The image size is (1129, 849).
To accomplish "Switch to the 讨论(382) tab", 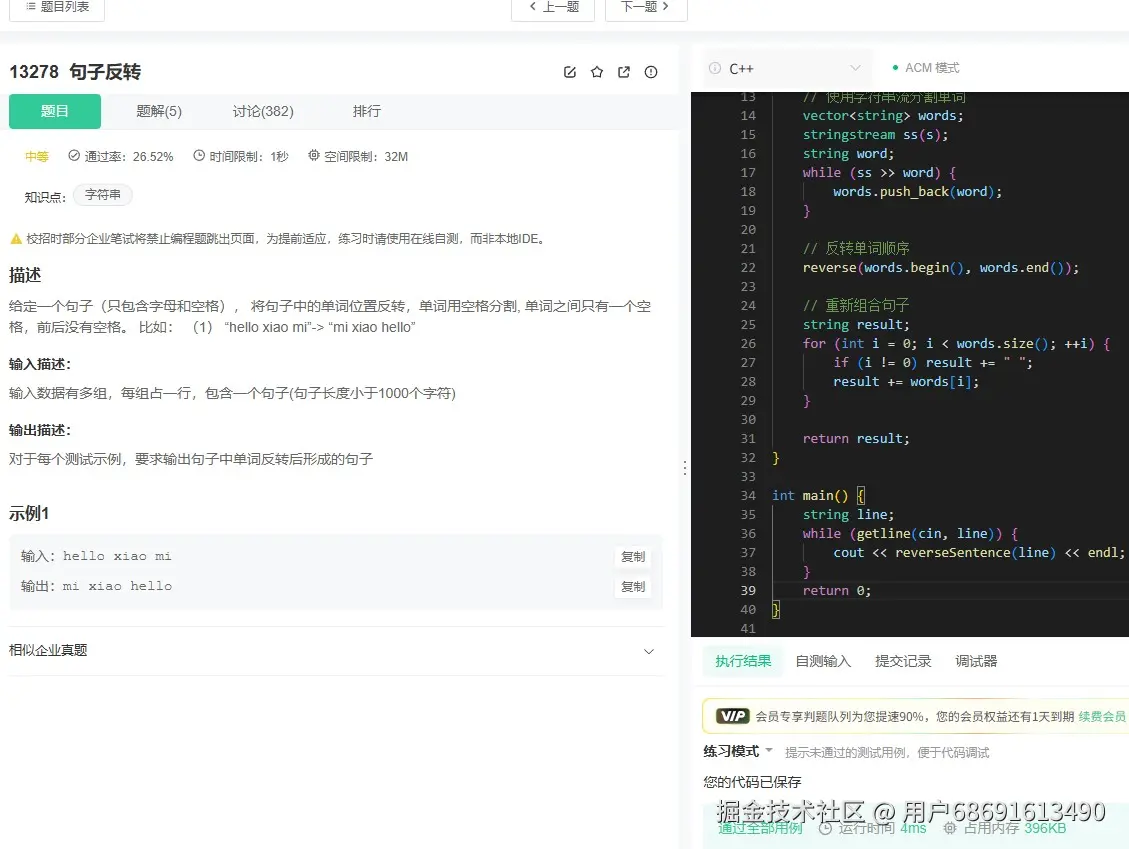I will tap(262, 111).
